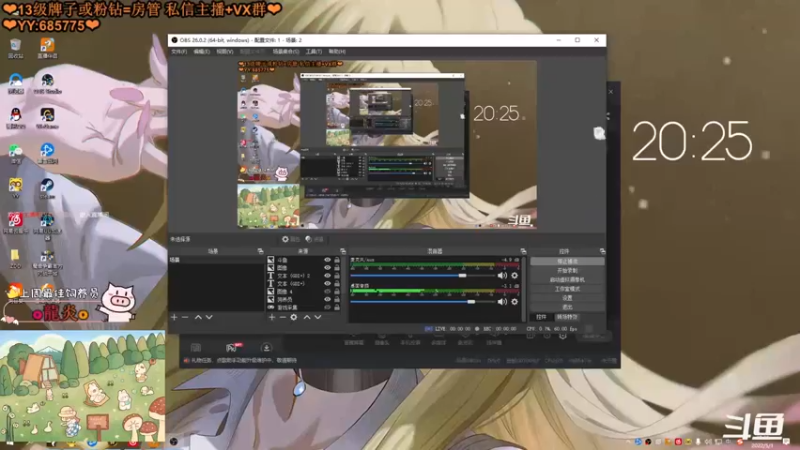Show the hidden 图像 4 source
Image resolution: width=800 pixels, height=450 pixels.
tap(328, 291)
